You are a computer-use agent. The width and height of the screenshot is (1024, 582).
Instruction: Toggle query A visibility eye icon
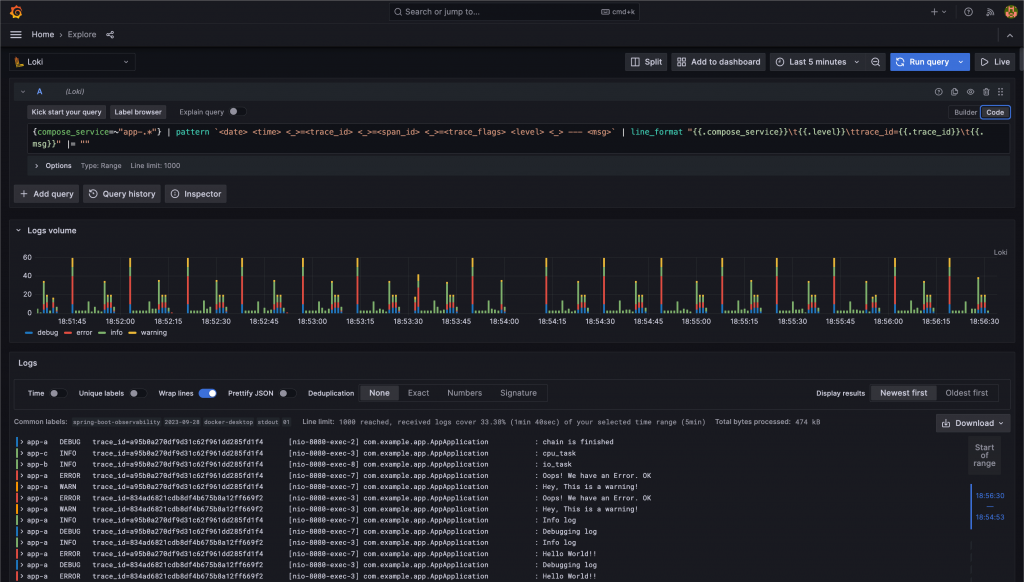[x=970, y=92]
